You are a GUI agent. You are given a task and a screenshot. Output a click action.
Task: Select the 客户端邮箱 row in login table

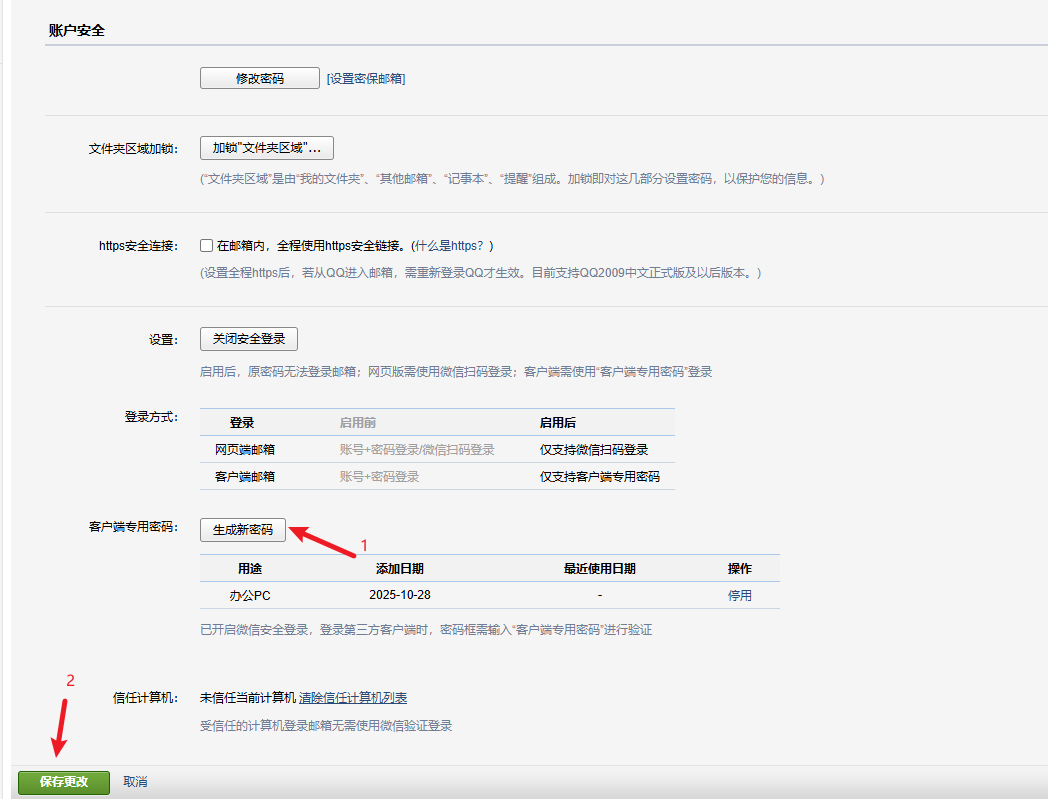[x=245, y=477]
